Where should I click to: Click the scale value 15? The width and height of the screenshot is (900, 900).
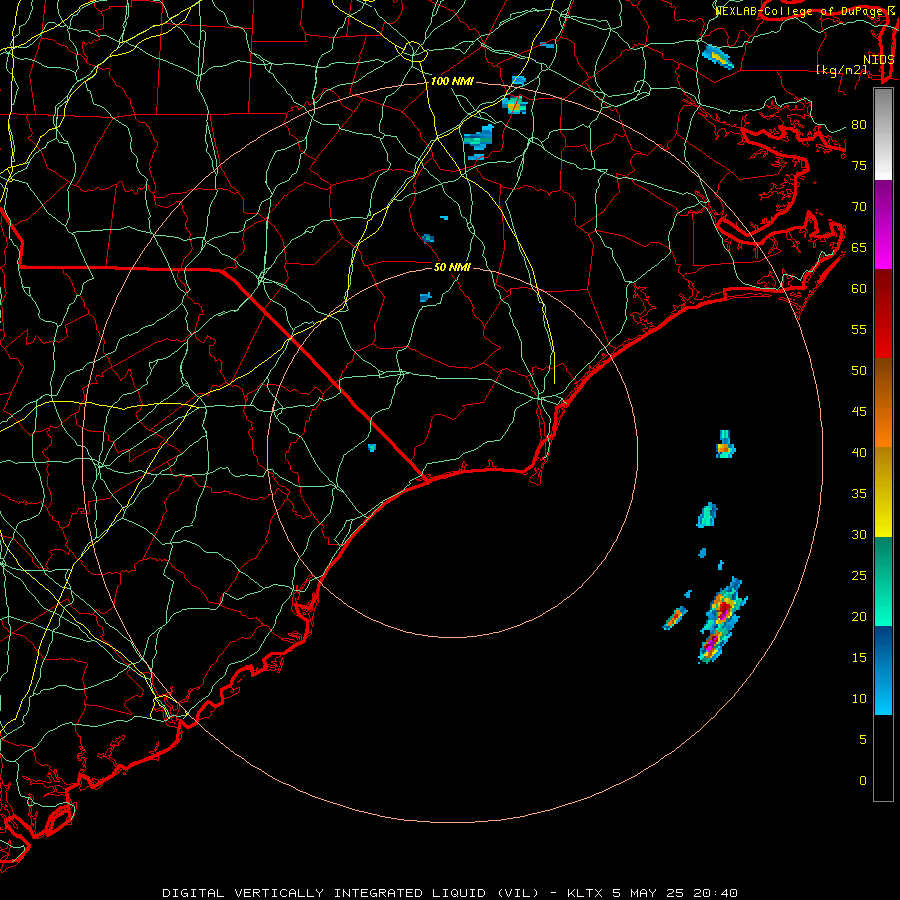click(859, 658)
